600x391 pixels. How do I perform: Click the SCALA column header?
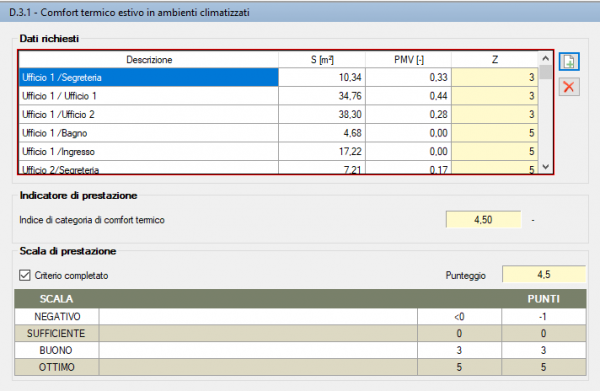[x=56, y=299]
